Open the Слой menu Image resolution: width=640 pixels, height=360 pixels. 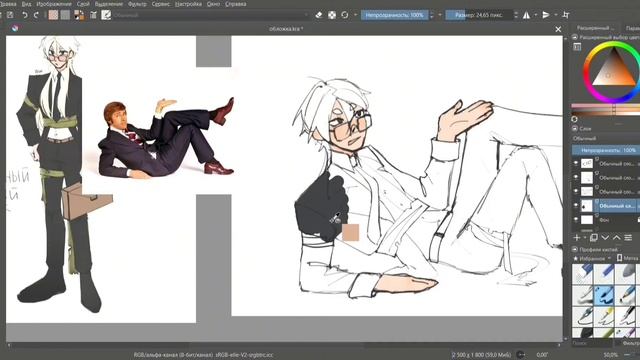coord(83,4)
